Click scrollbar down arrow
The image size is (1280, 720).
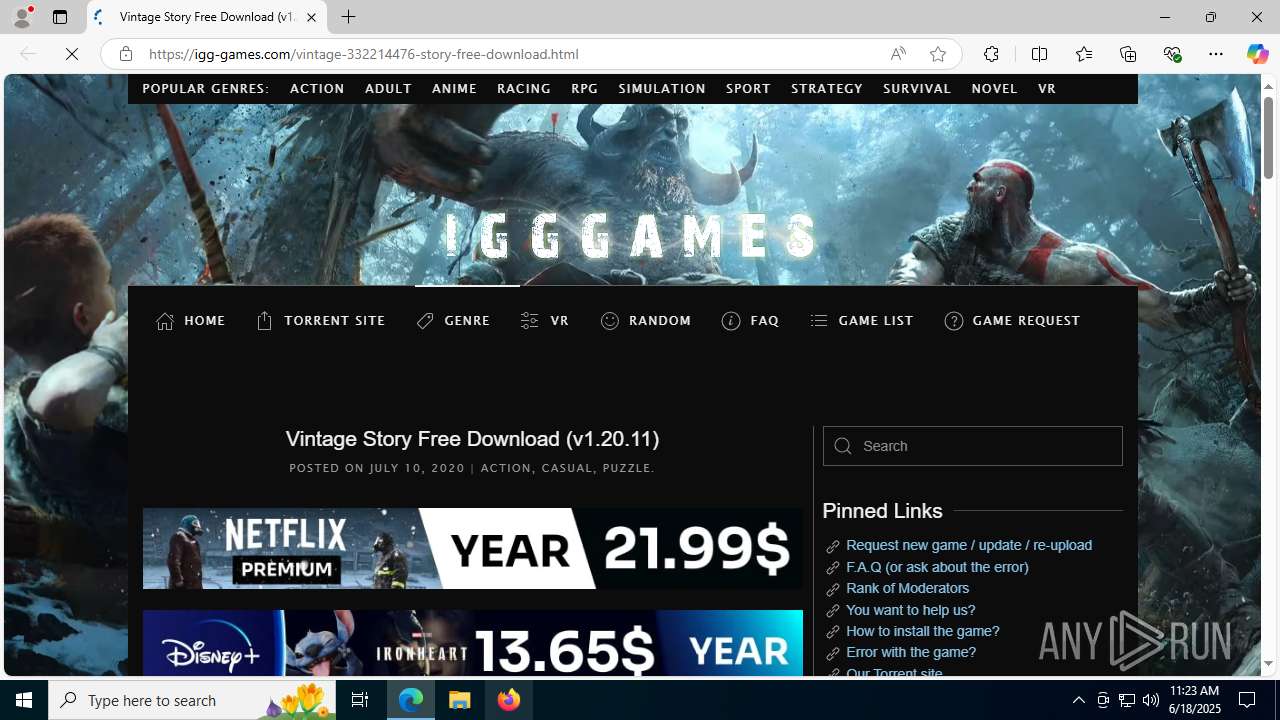[x=1268, y=664]
